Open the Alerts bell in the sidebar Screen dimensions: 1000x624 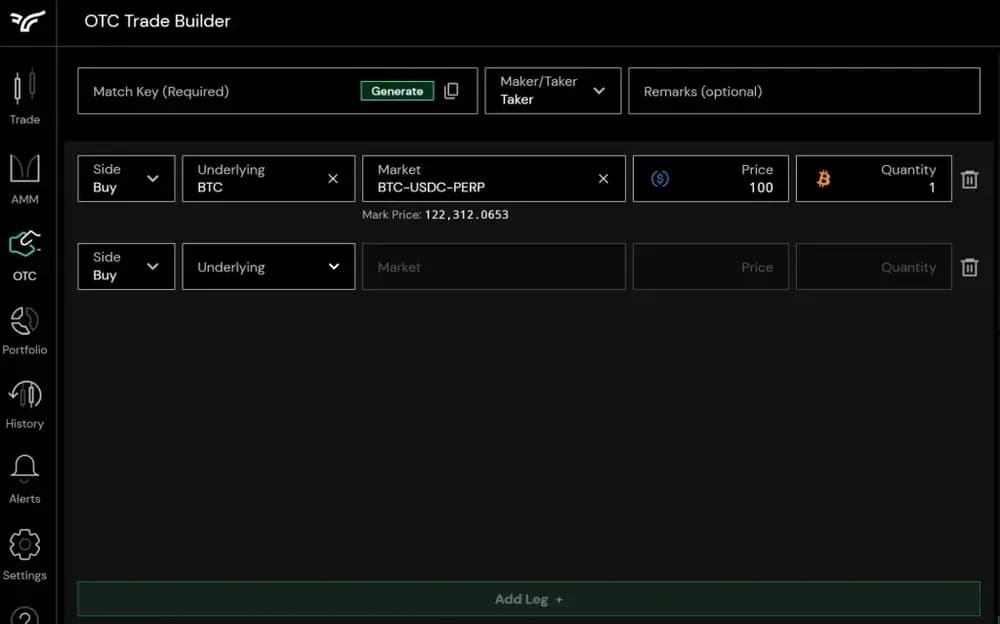[x=24, y=479]
